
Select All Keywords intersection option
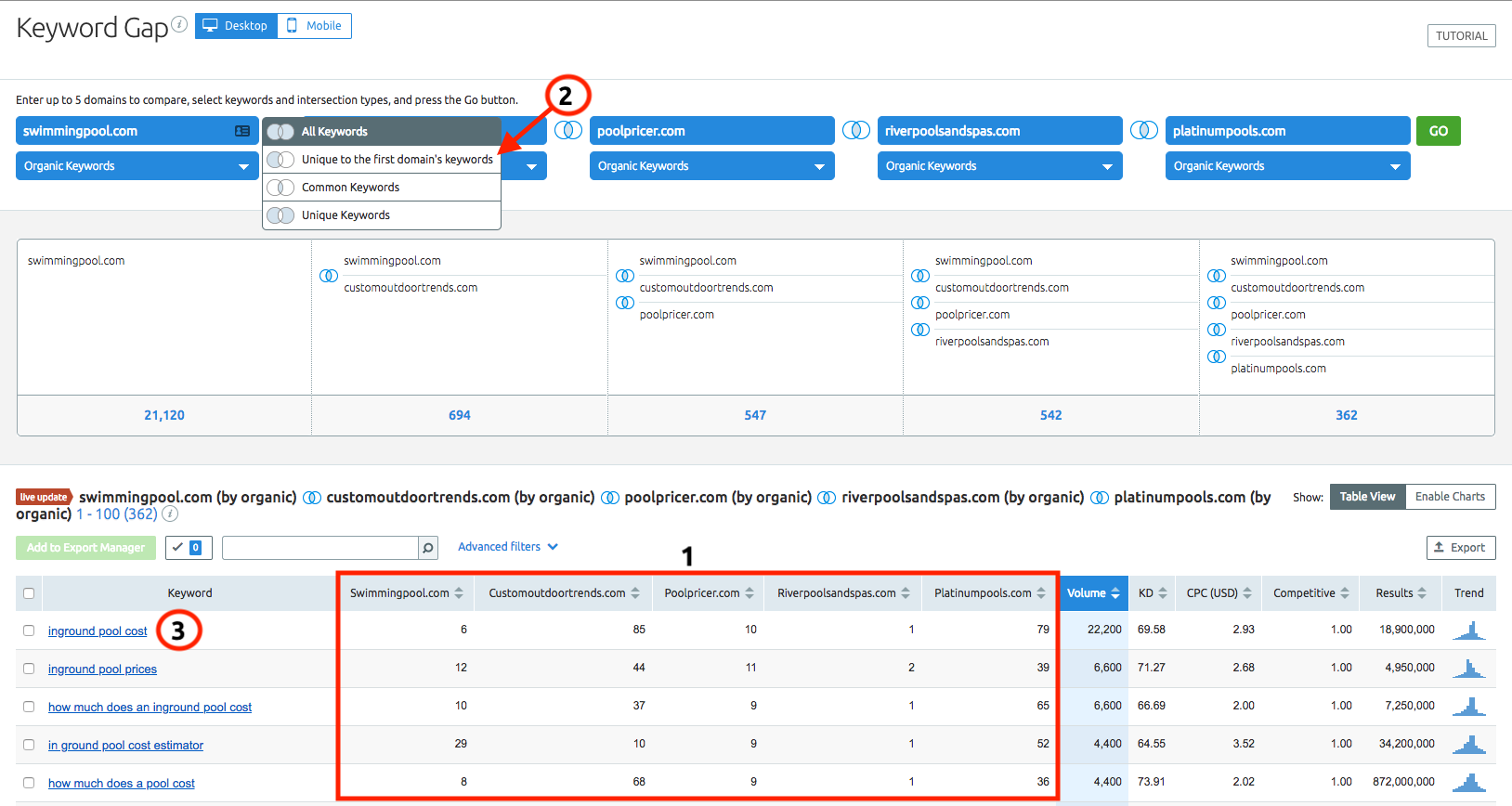tap(382, 132)
